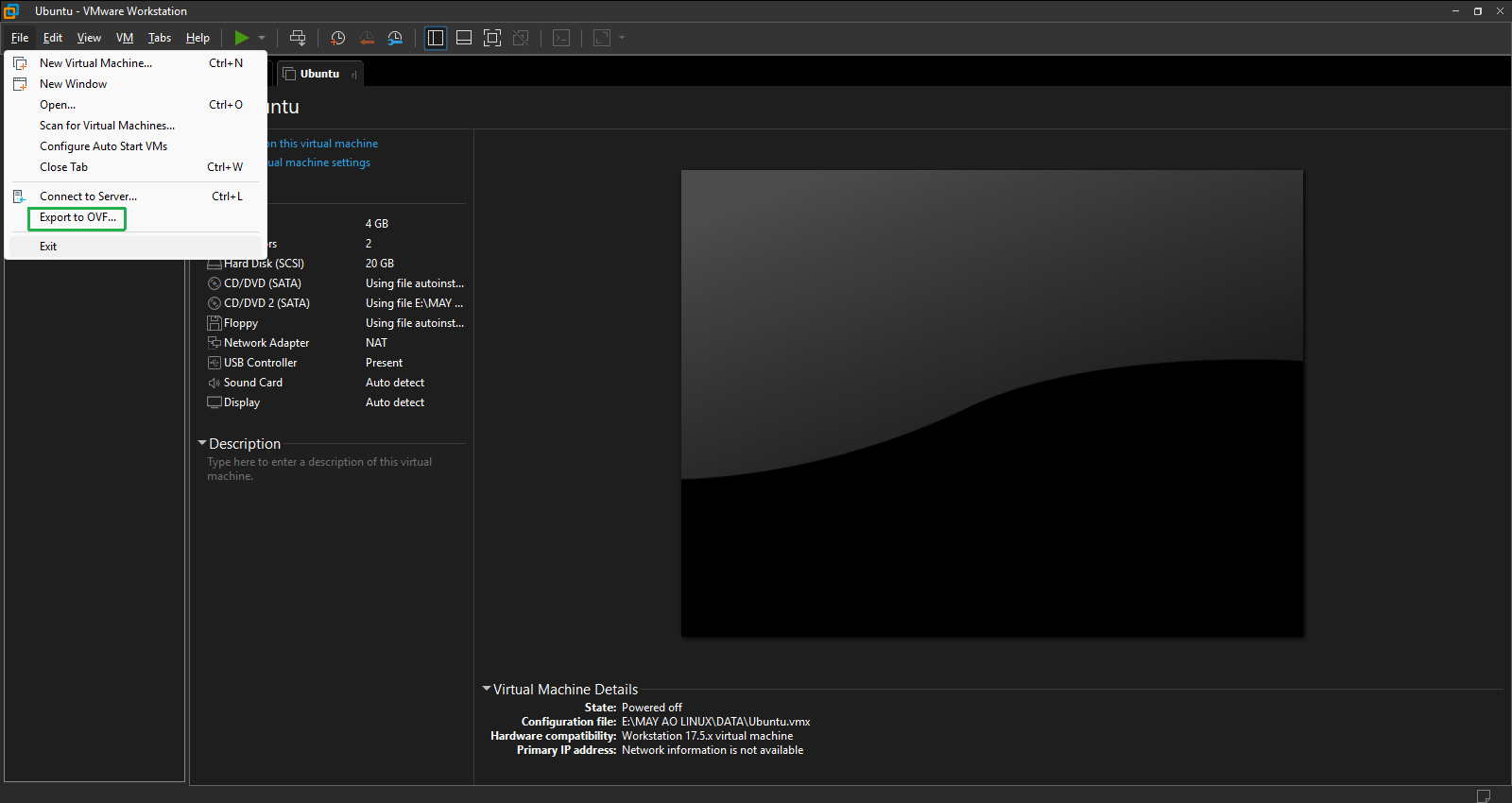Choose Close Tab menu entry

[x=135, y=167]
